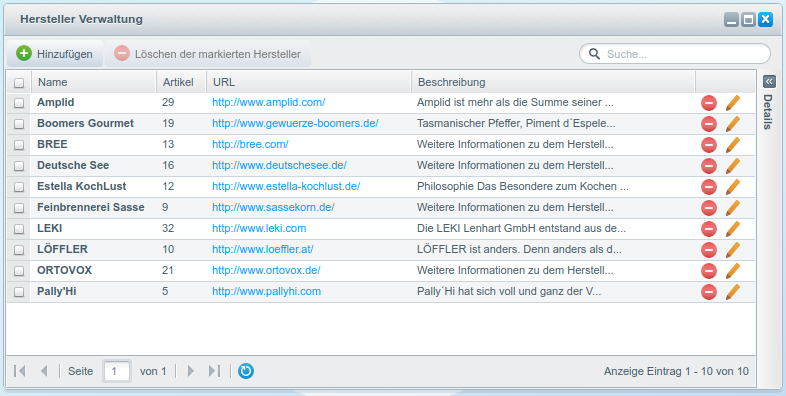
Task: Delete the LÖFFLER manufacturer row
Action: (x=709, y=250)
